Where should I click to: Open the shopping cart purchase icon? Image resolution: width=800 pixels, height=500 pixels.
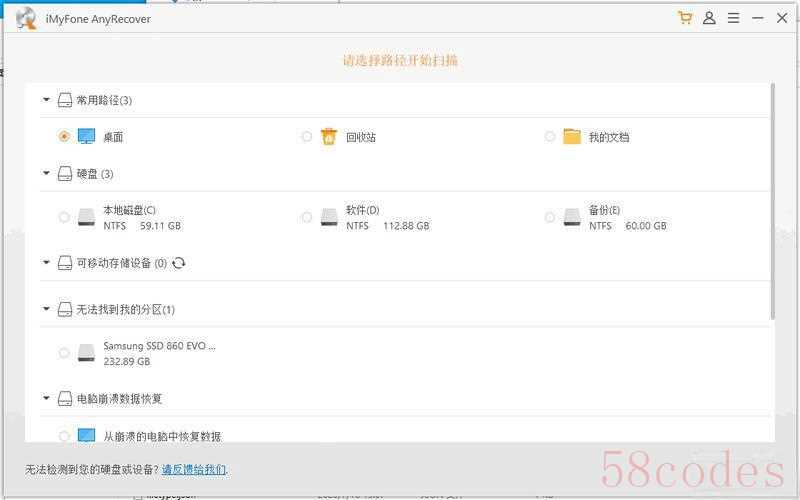685,18
